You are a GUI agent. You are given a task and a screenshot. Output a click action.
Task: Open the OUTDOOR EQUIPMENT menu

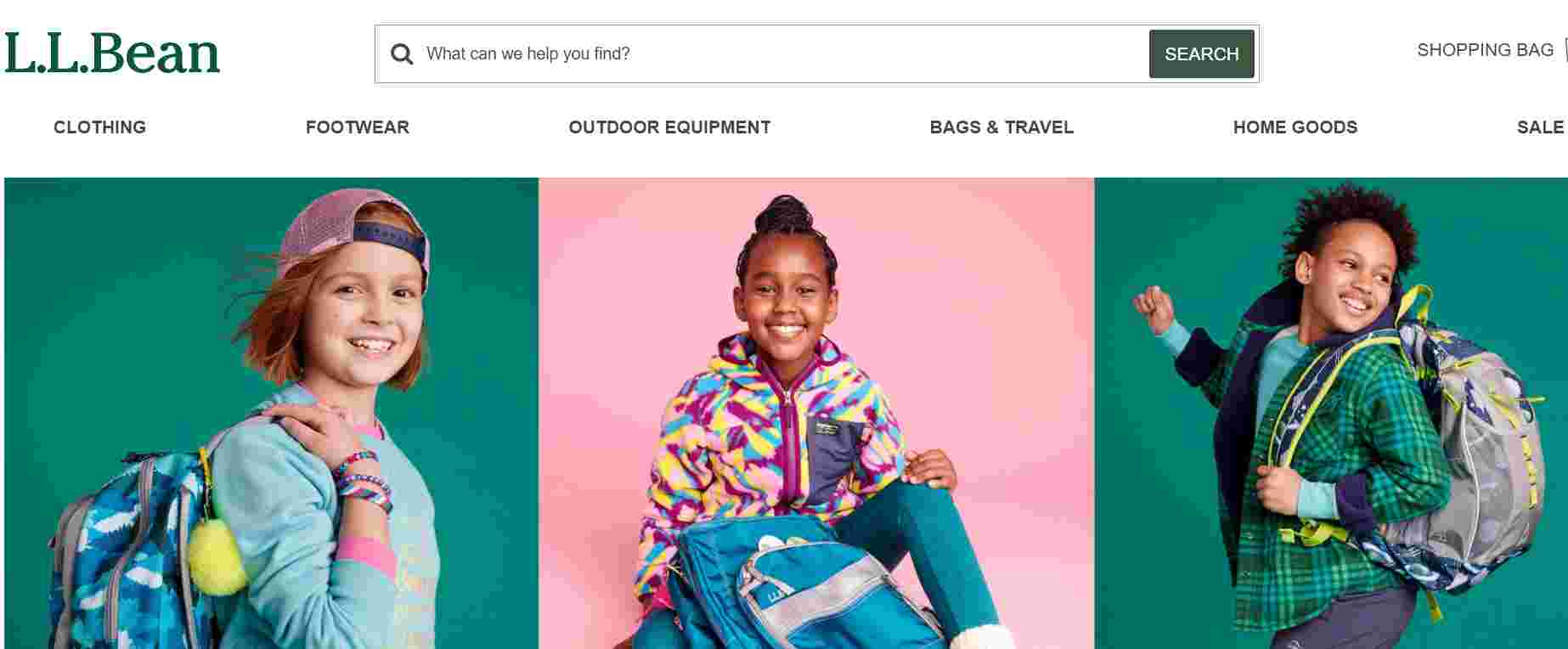click(x=669, y=127)
